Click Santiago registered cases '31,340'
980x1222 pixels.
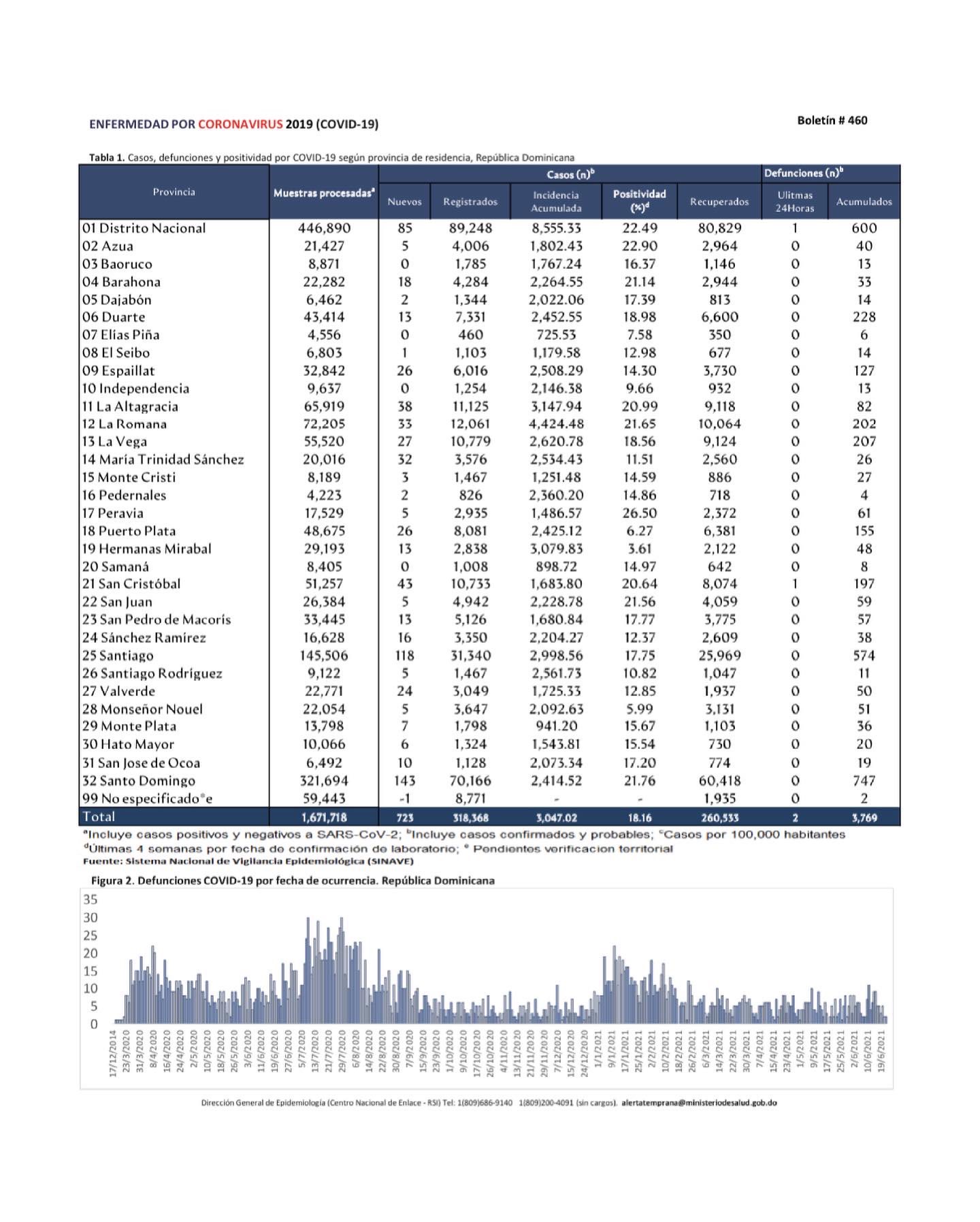pyautogui.click(x=470, y=656)
